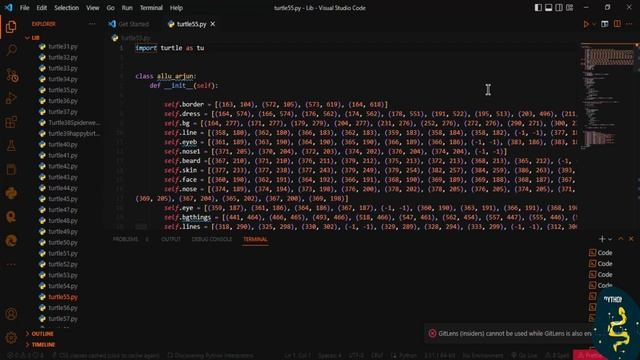This screenshot has height=360, width=640.
Task: Place cursor on import turtle line
Action: click(x=169, y=48)
